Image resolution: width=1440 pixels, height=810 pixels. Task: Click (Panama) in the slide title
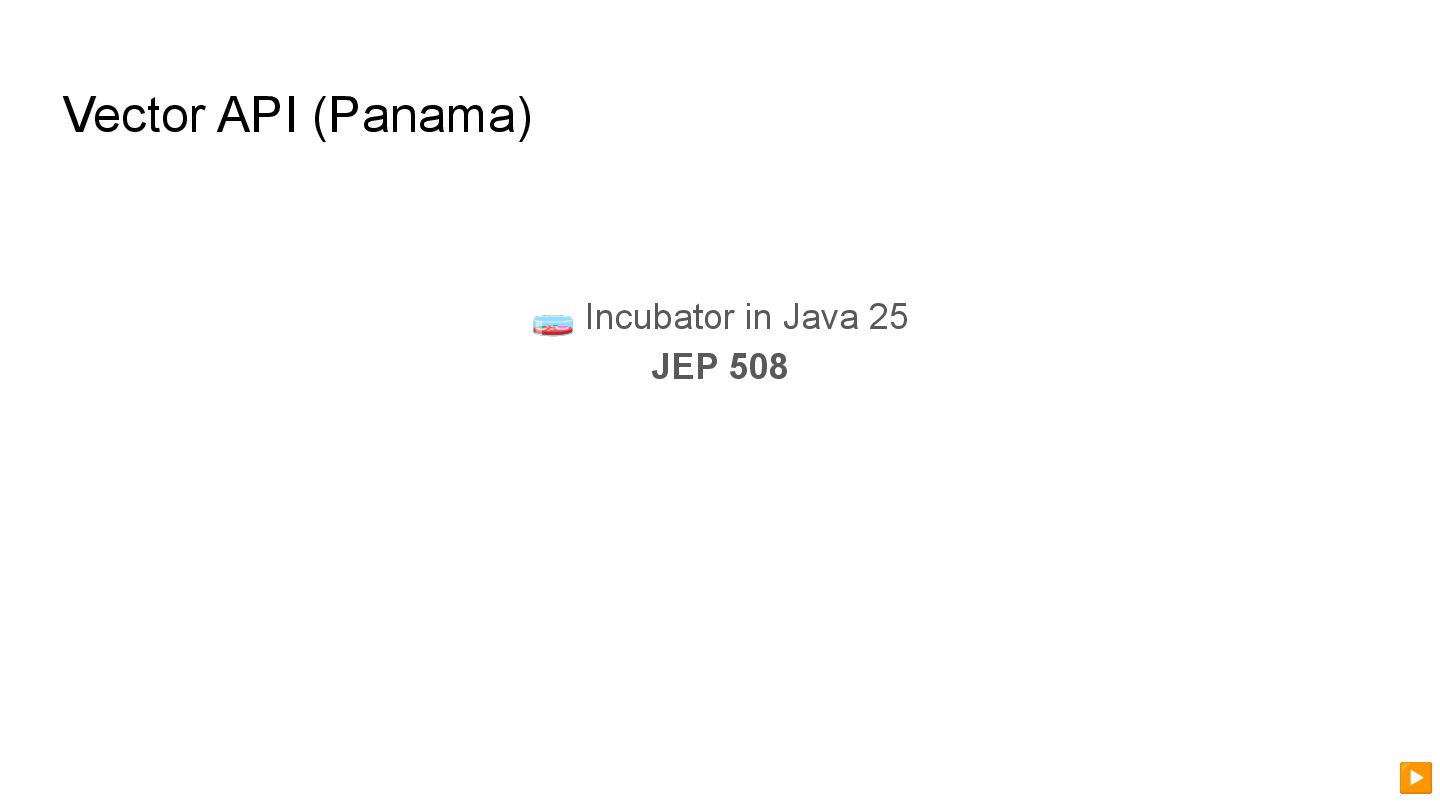422,116
